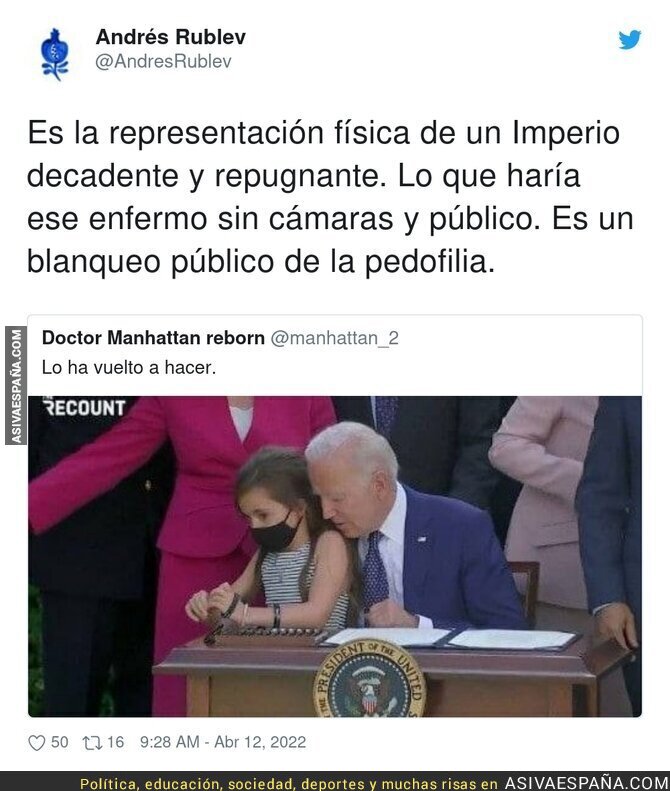This screenshot has width=670, height=791.
Task: Click the like count 50
Action: click(x=60, y=742)
